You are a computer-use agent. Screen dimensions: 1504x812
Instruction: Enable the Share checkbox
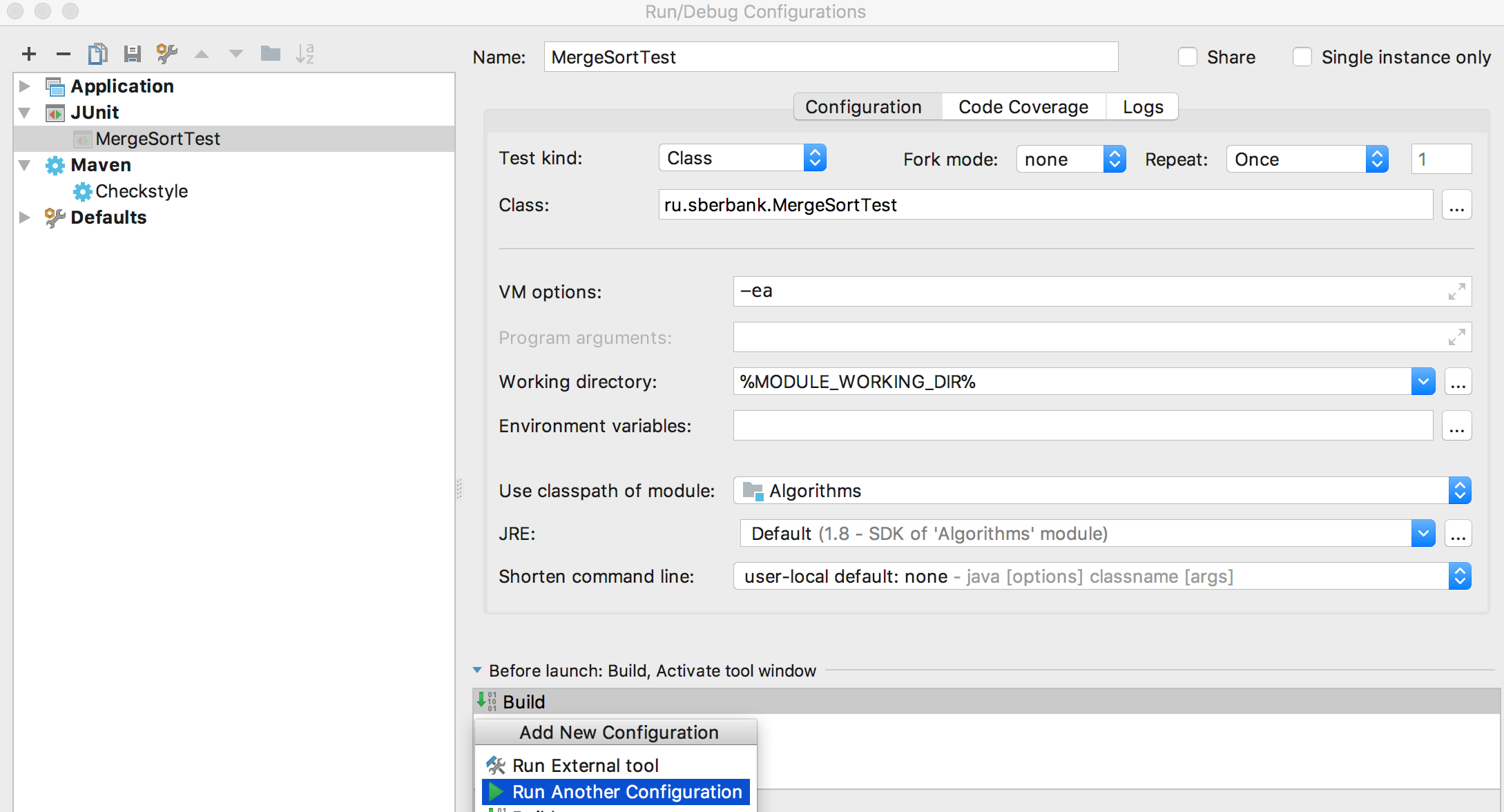pyautogui.click(x=1188, y=57)
